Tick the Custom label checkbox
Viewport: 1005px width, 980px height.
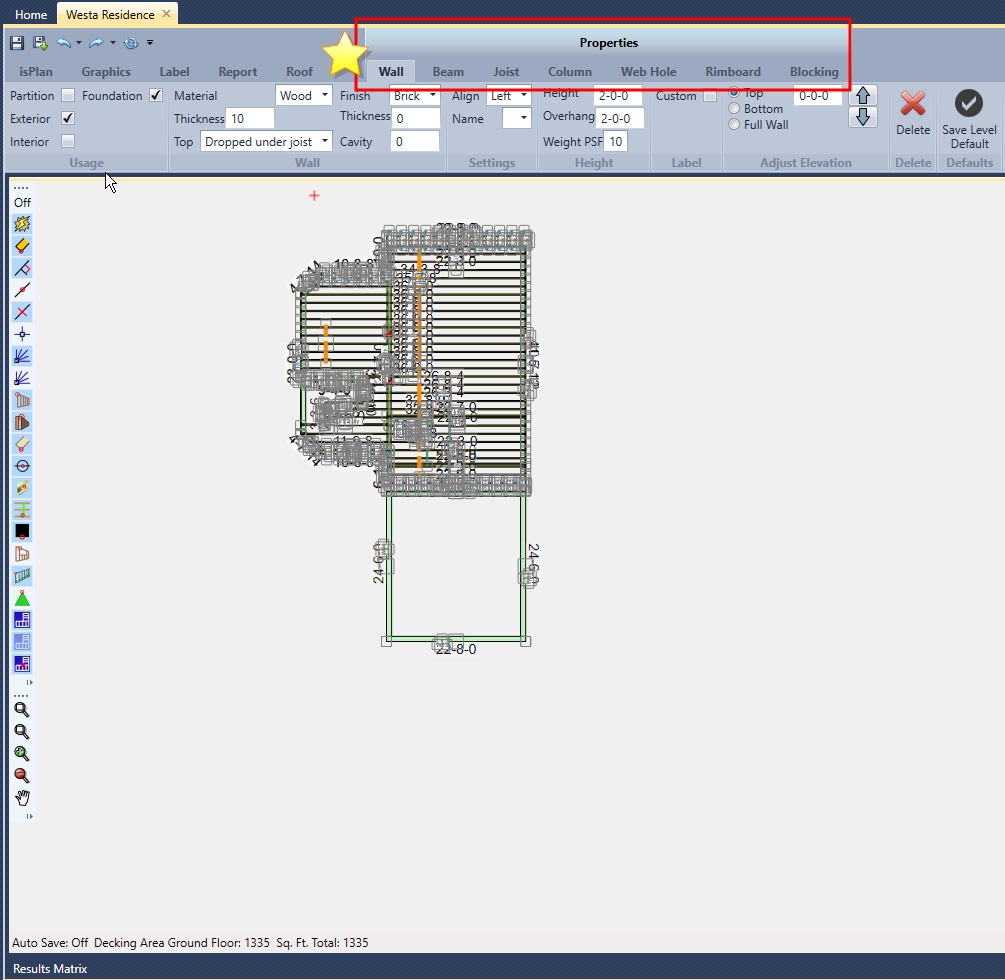click(710, 97)
